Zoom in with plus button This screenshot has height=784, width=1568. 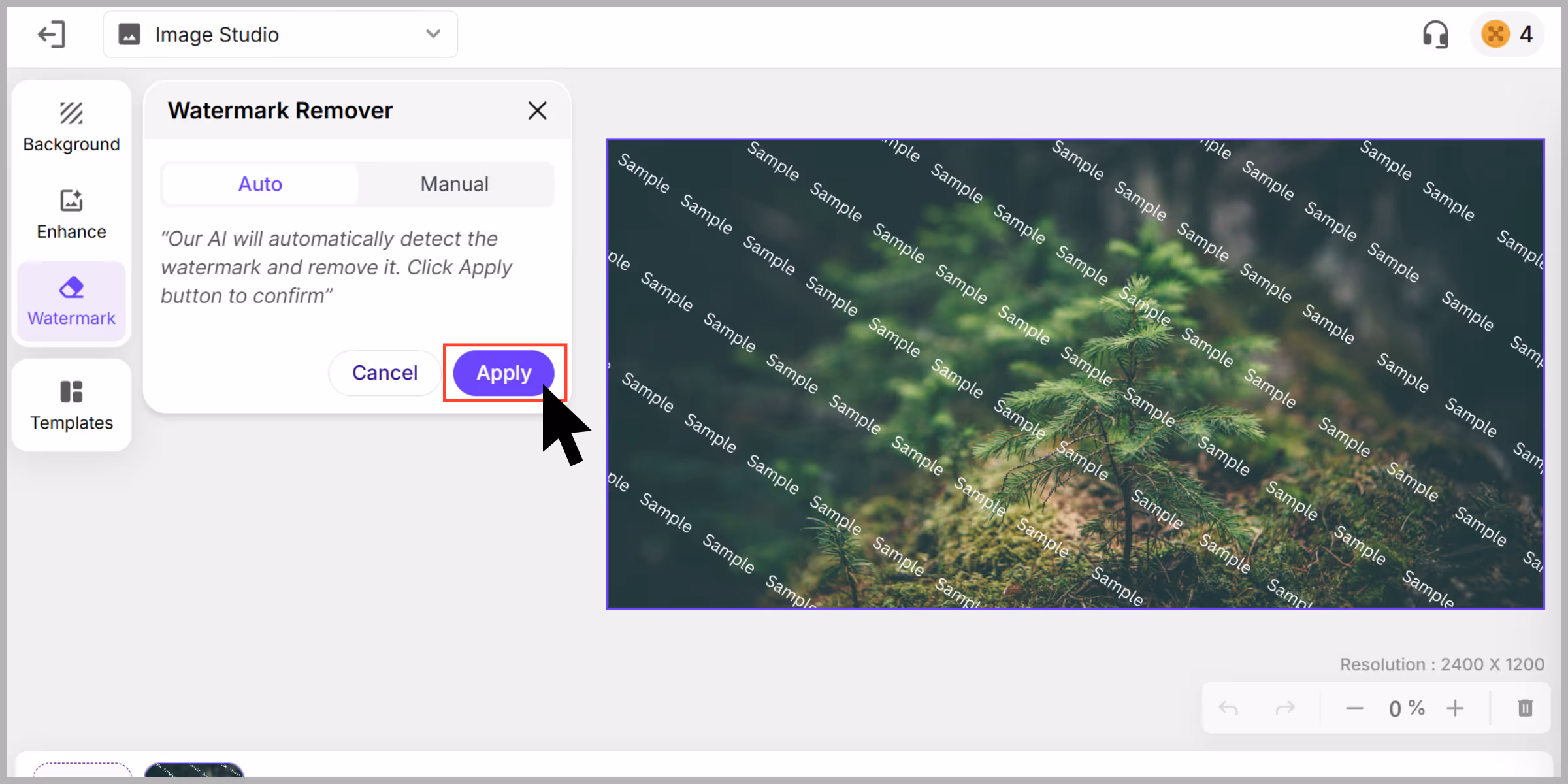[x=1455, y=708]
